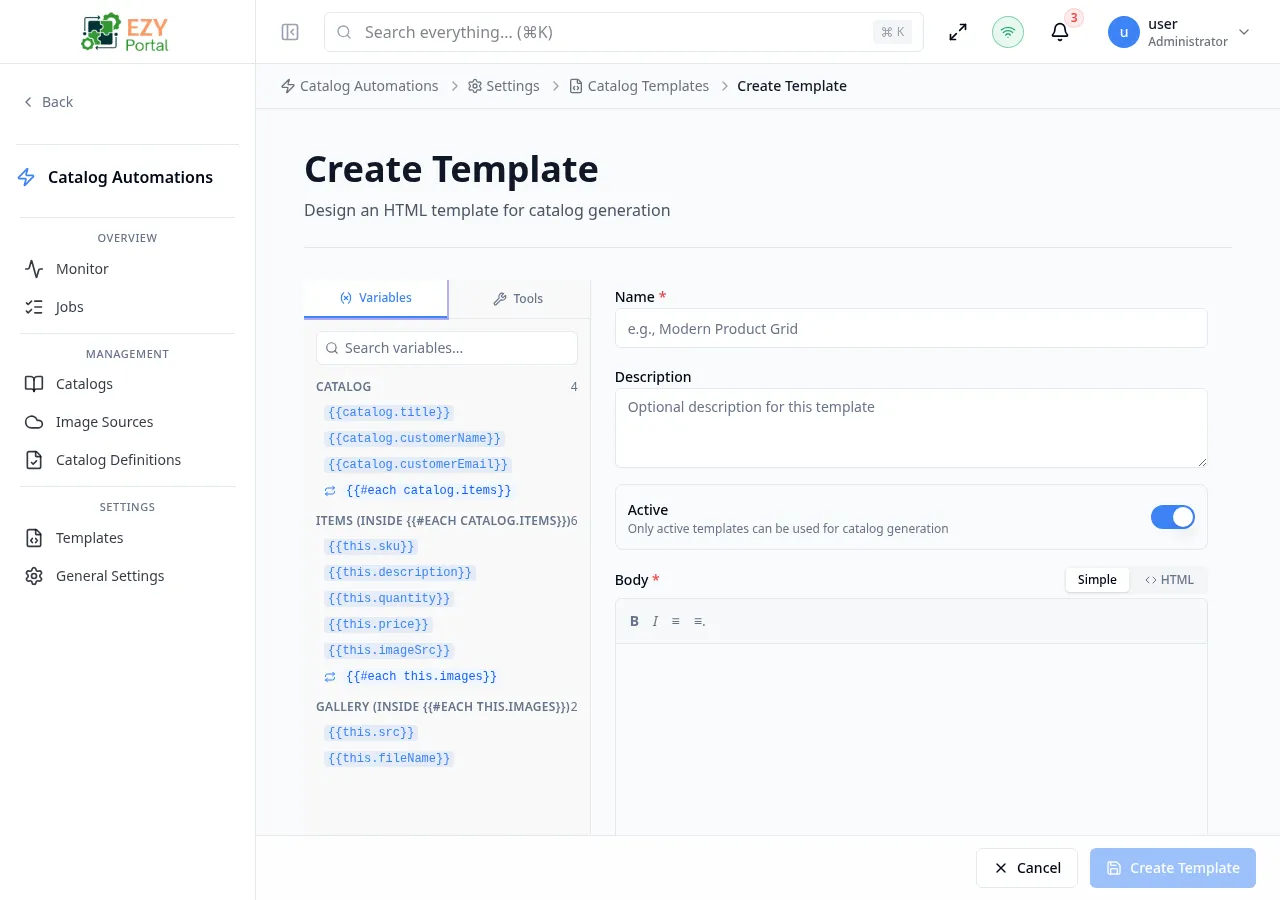1280x900 pixels.
Task: Insert the {{catalog.customerEmail}} variable
Action: pos(418,464)
